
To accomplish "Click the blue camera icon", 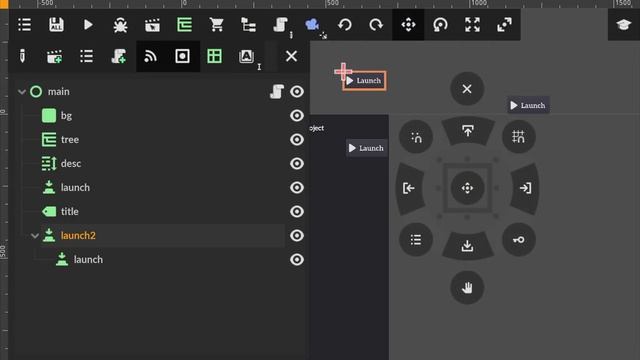I will click(x=312, y=24).
